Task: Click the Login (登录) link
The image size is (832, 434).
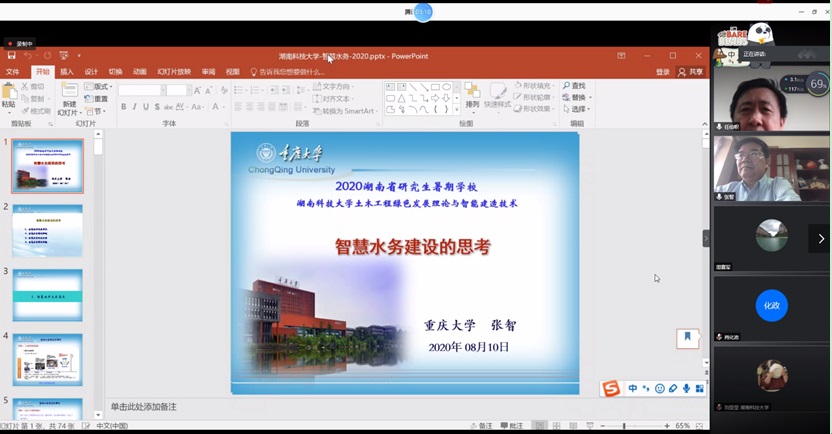Action: click(662, 72)
